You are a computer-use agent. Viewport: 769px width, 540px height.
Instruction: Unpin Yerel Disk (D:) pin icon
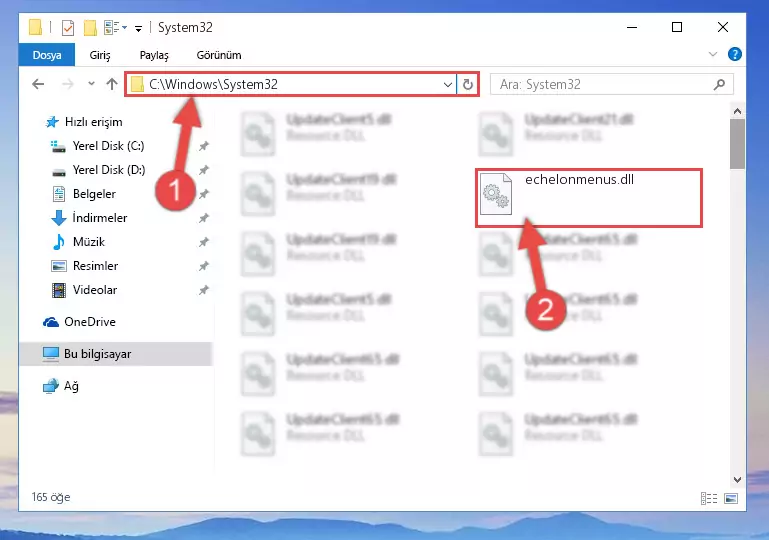204,170
